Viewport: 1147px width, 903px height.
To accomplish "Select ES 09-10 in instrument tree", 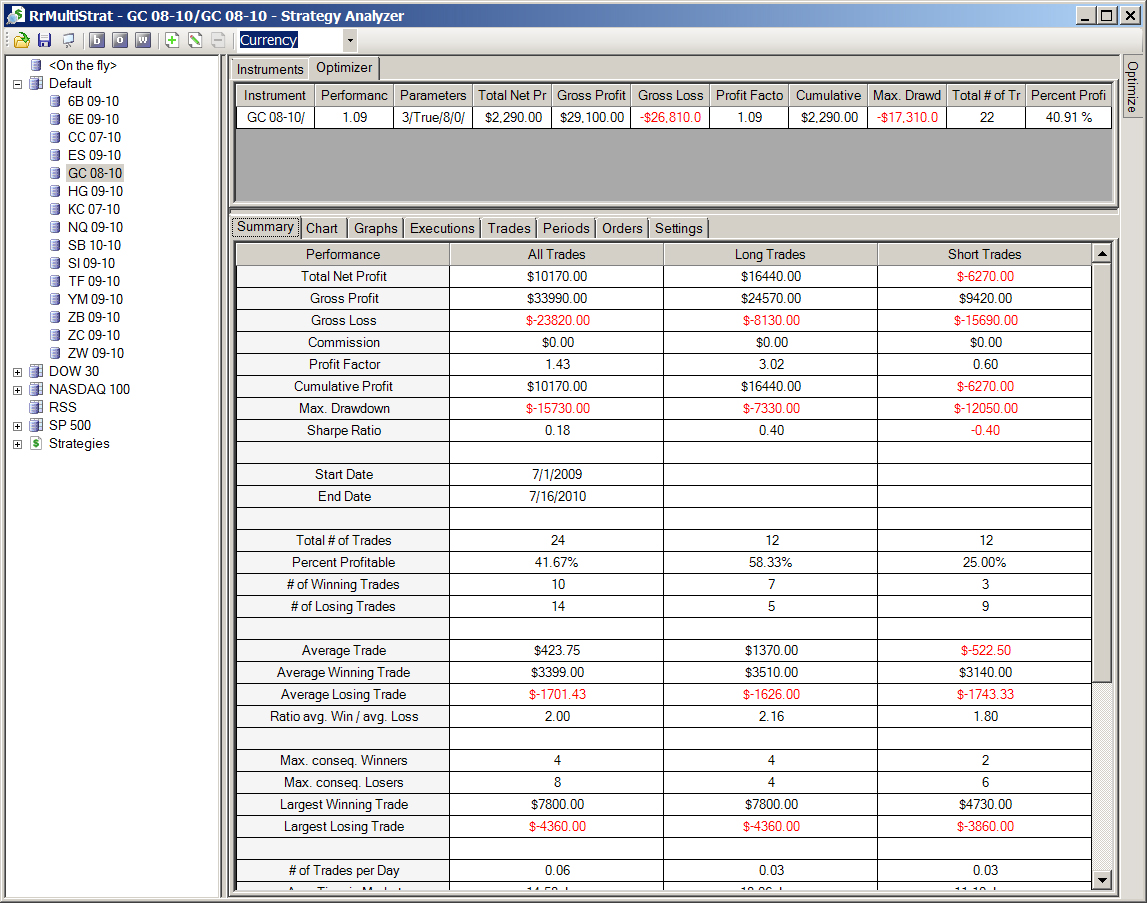I will click(94, 155).
